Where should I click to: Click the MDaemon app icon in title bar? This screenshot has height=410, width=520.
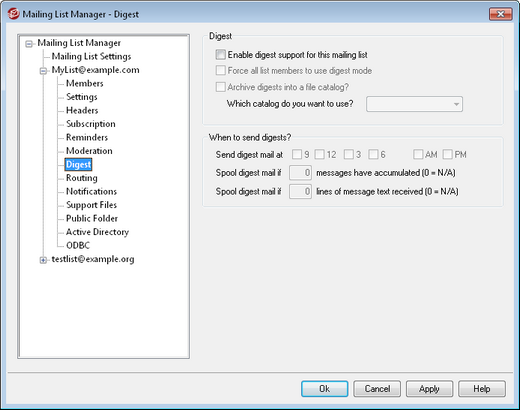point(13,14)
